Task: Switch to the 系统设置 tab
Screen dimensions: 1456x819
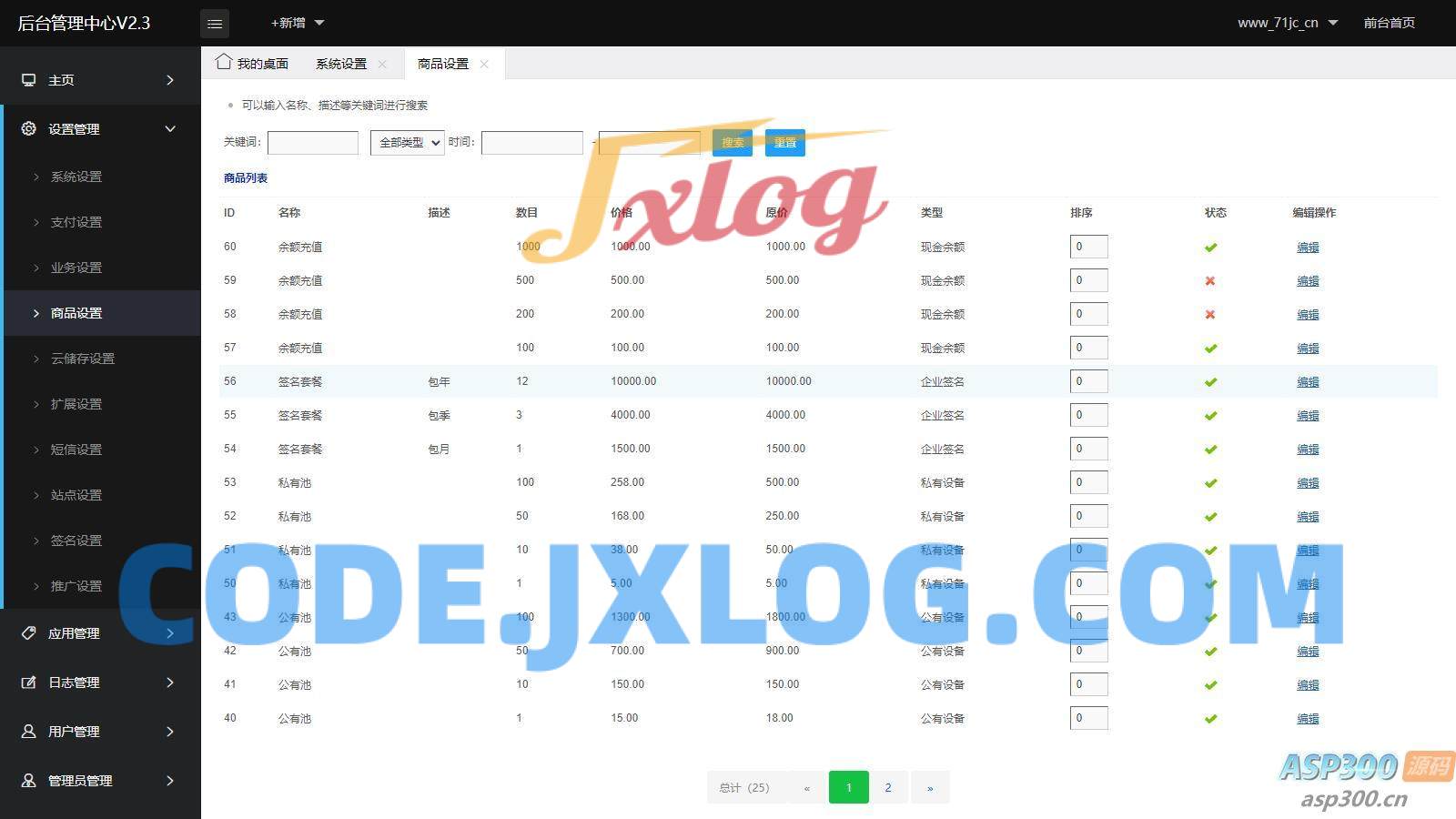Action: click(x=341, y=64)
